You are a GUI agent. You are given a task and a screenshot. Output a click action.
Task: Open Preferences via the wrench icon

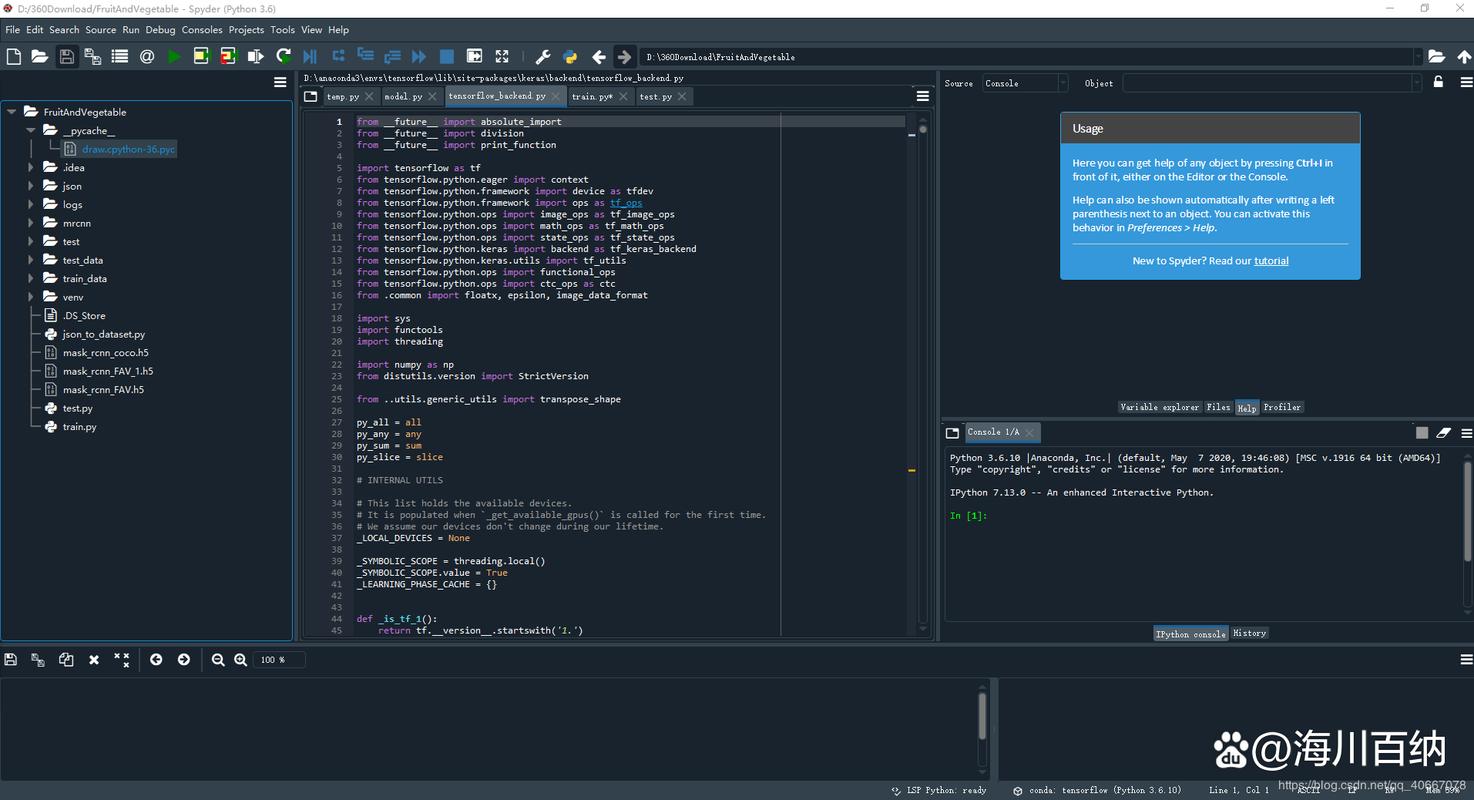coord(543,57)
